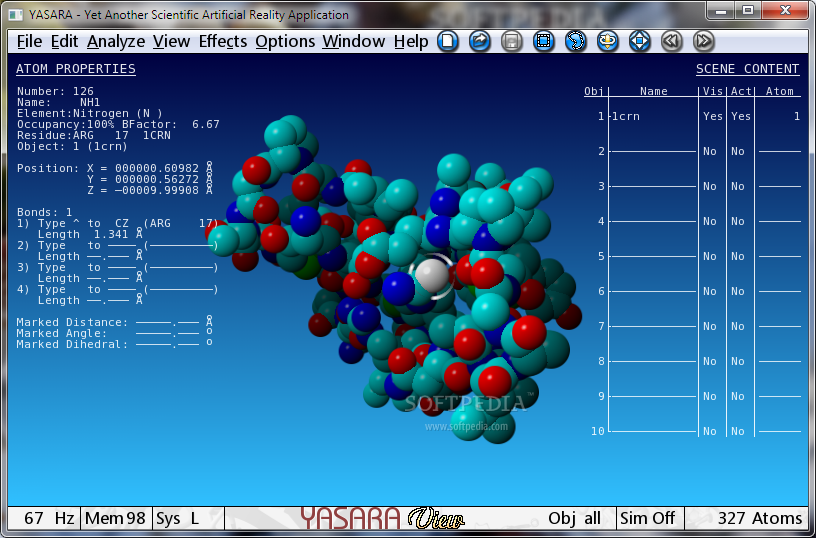Click the Z position value -00009.99908
Screen dimensions: 816x538
coord(157,190)
